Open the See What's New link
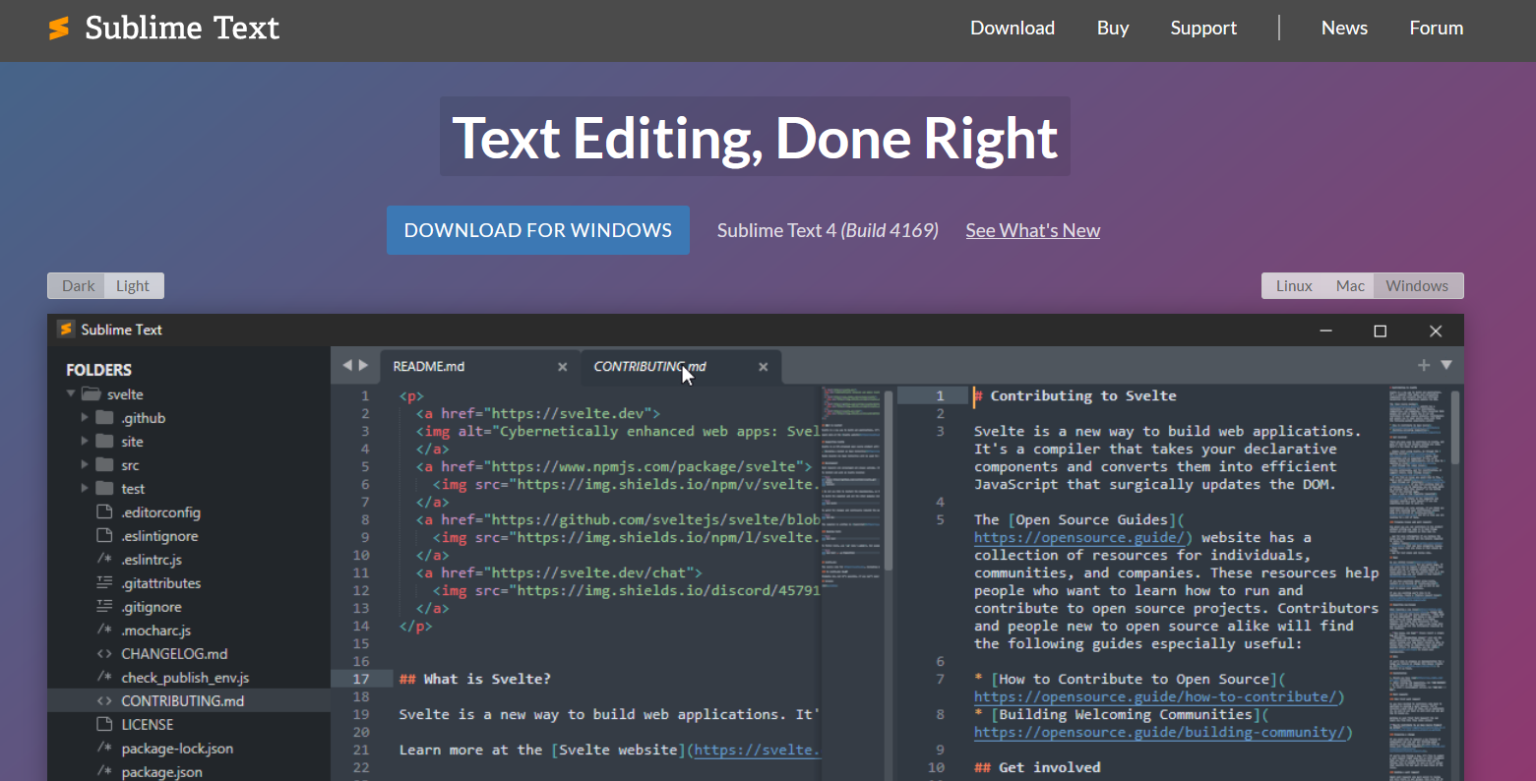 [x=1032, y=230]
